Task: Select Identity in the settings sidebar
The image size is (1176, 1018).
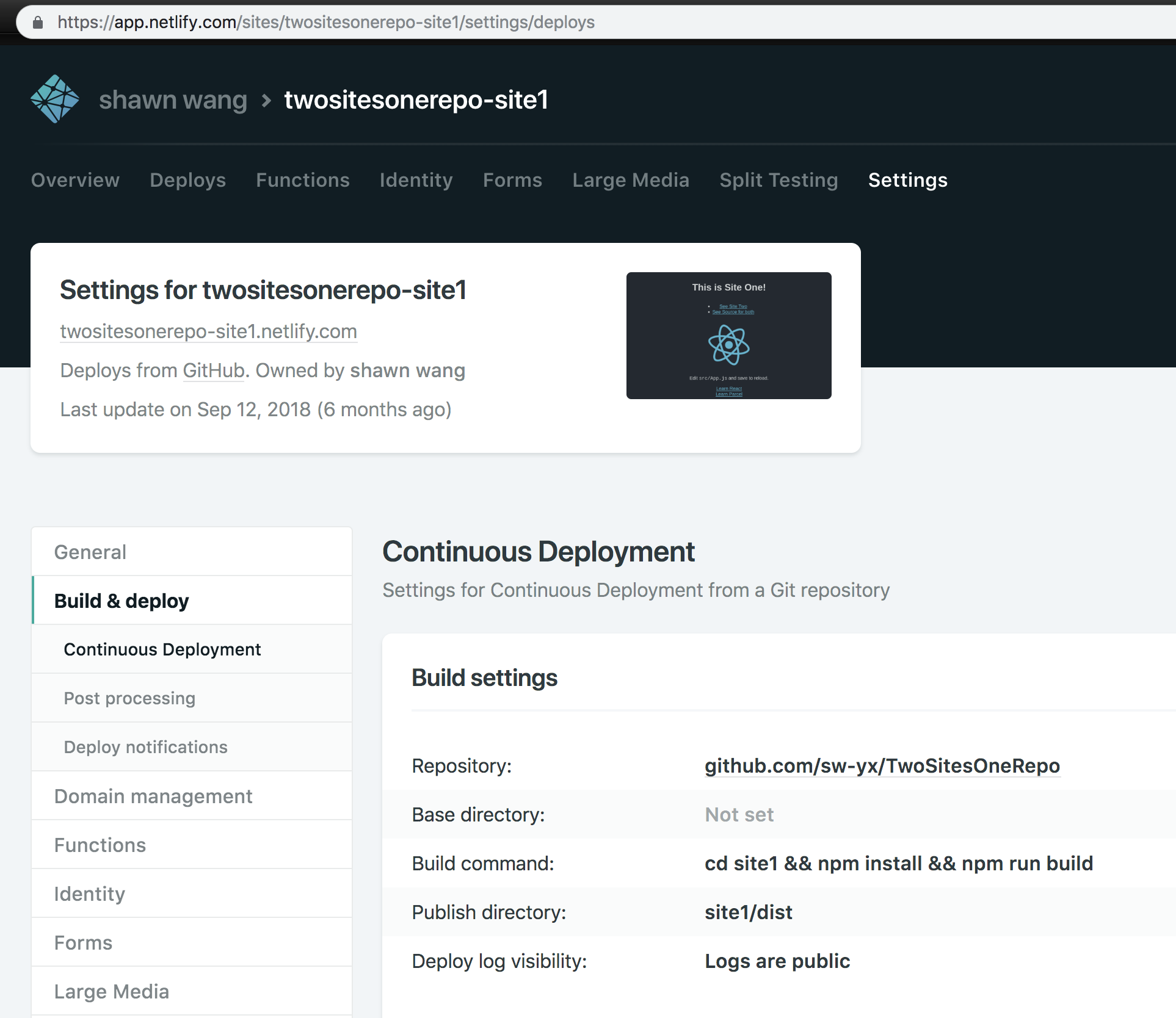Action: (x=192, y=893)
